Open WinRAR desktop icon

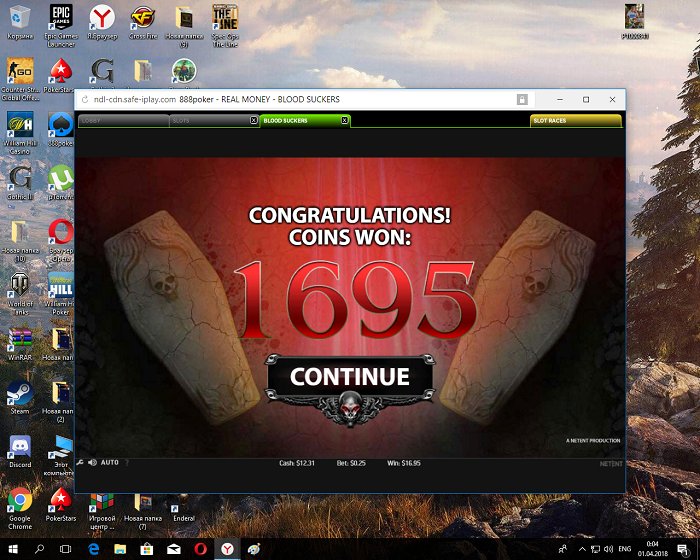pyautogui.click(x=20, y=344)
